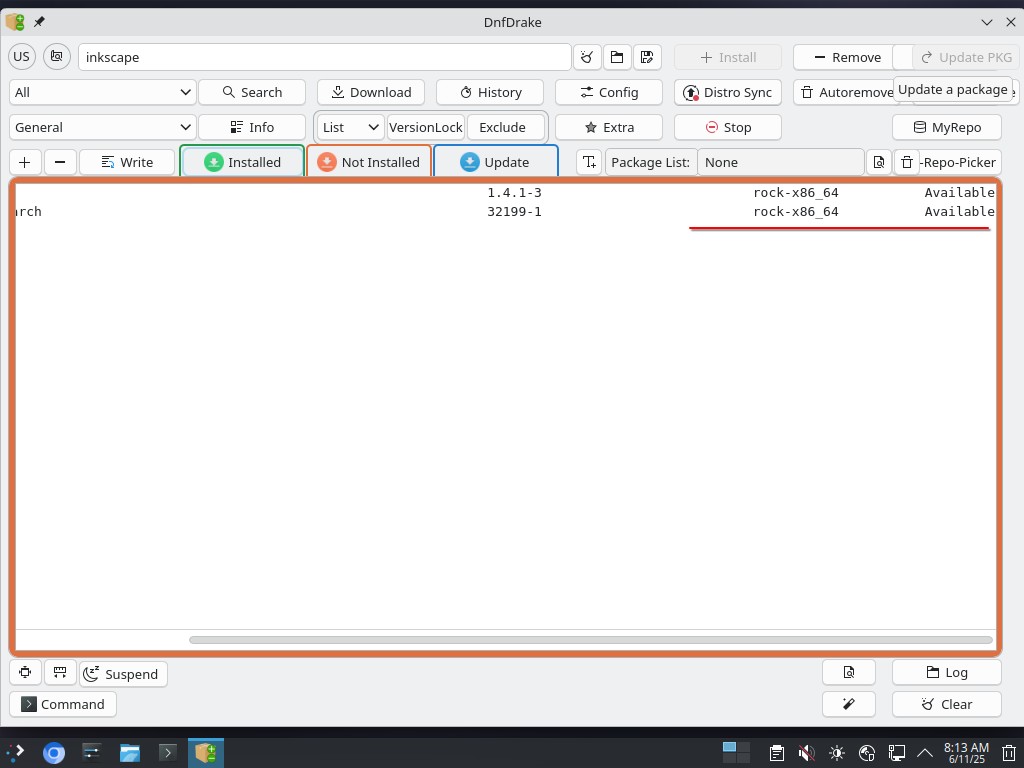Select version 1.4.1-3 in the results

pyautogui.click(x=515, y=193)
